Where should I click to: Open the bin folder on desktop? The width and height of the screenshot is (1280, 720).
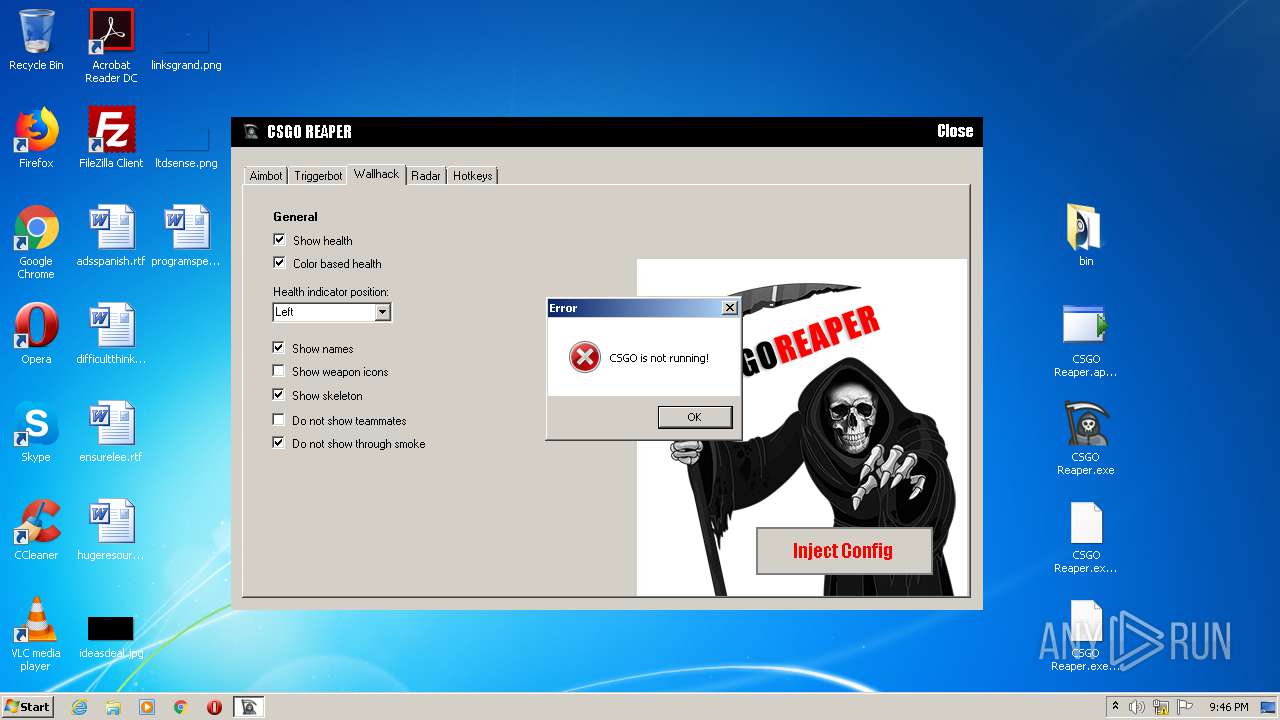click(1085, 236)
